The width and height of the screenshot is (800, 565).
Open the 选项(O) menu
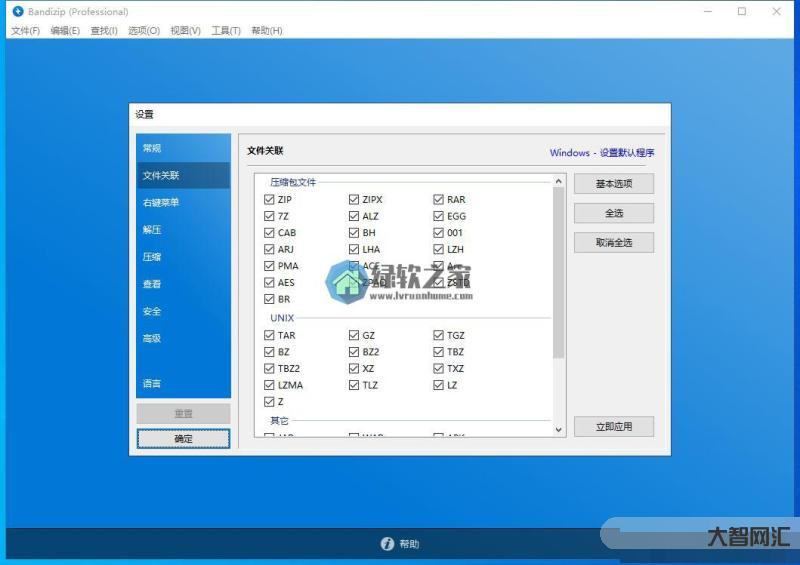144,31
